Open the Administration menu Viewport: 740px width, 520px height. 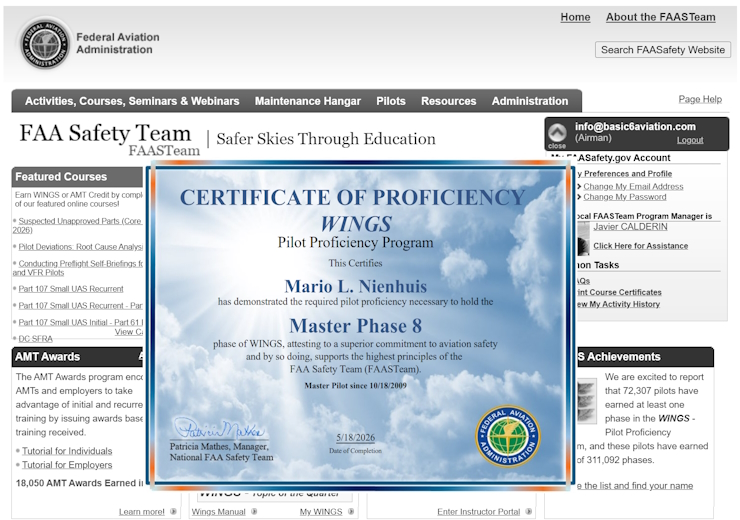(530, 101)
